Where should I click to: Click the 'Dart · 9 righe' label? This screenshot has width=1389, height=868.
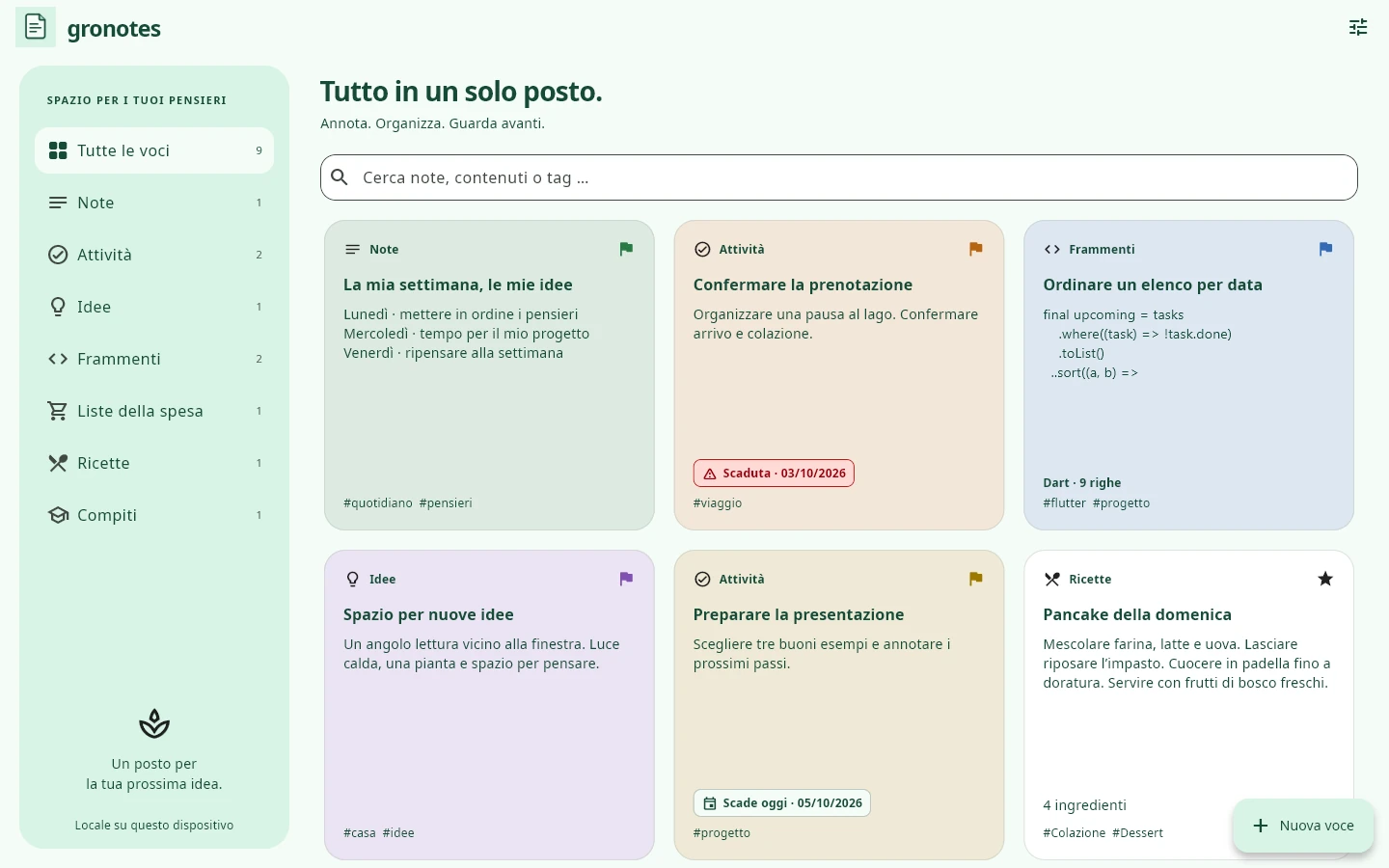[x=1082, y=483]
